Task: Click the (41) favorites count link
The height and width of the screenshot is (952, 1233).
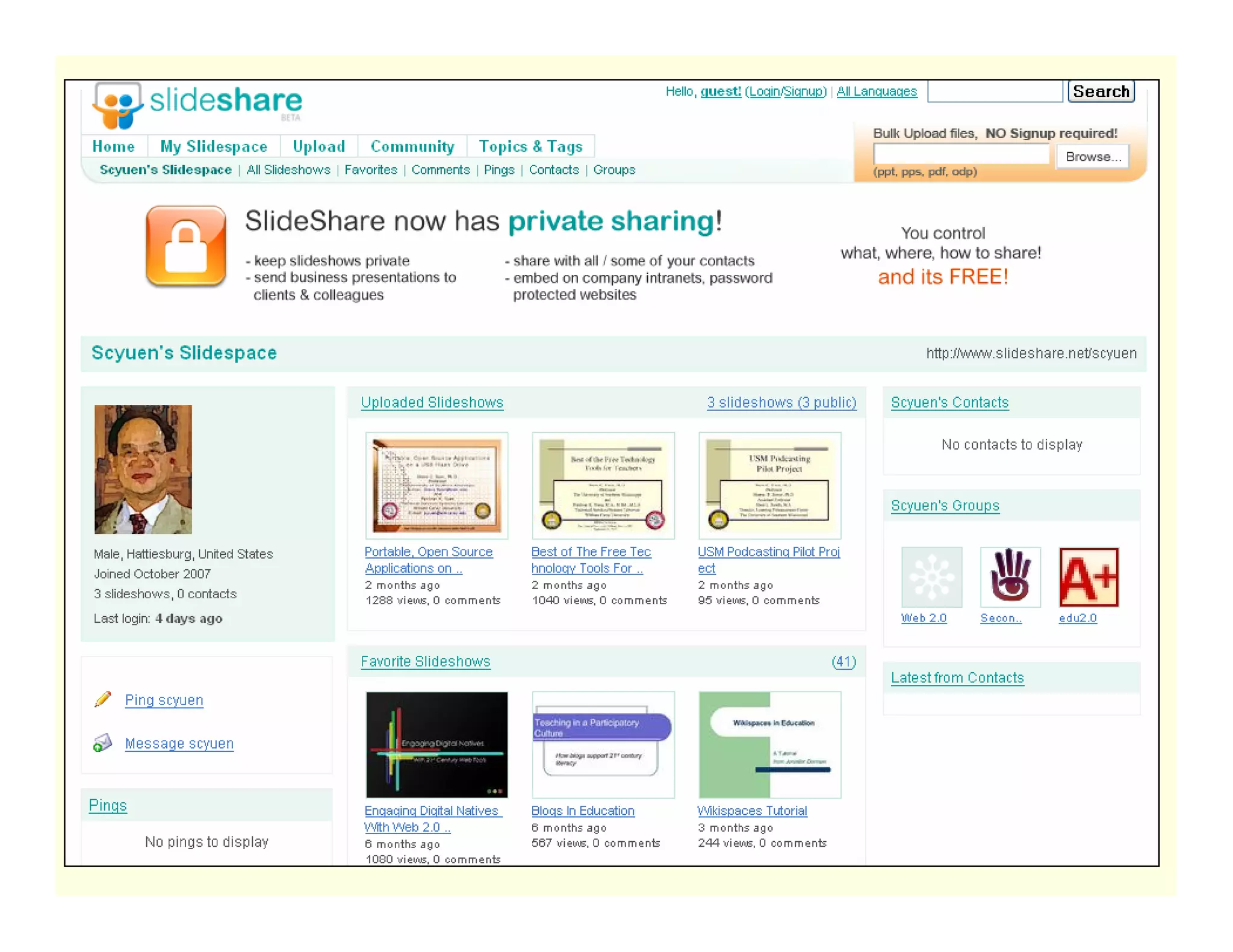Action: tap(843, 661)
